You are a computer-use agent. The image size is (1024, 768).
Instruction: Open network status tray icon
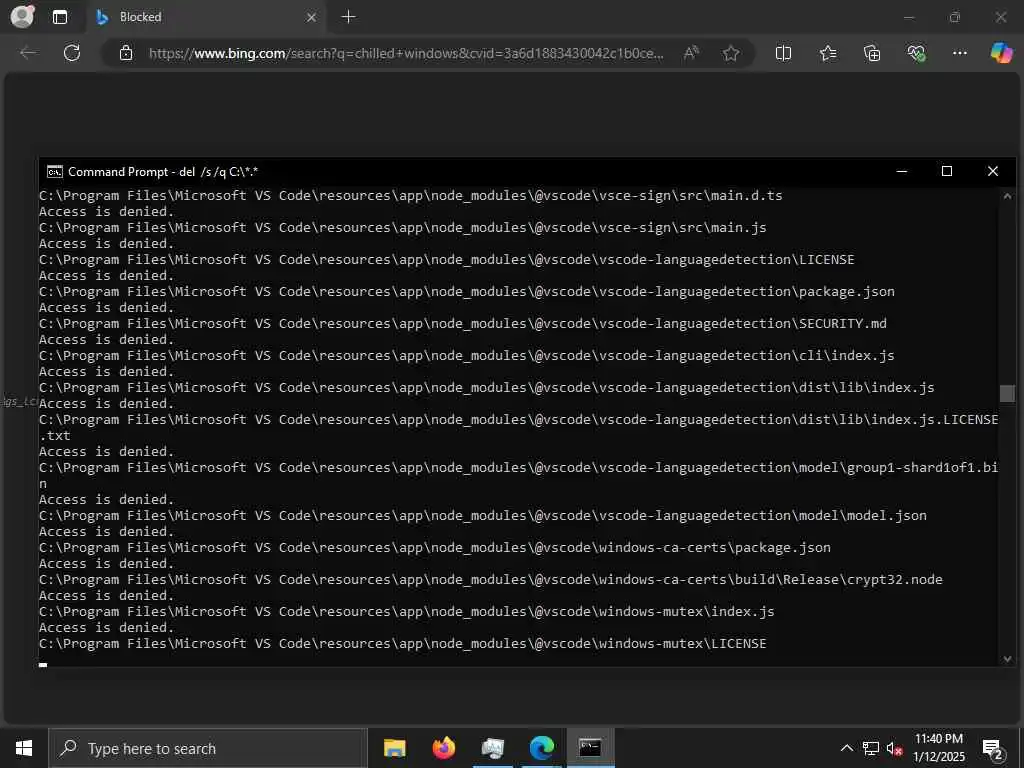click(871, 748)
